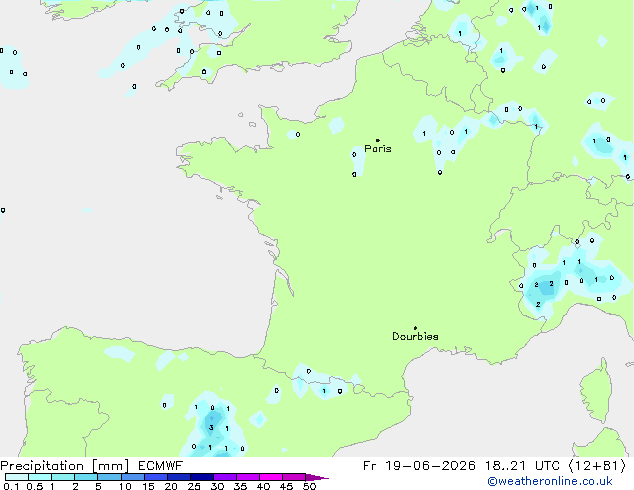The width and height of the screenshot is (634, 490).
Task: Click the '18..21 UTC' time range text
Action: 522,466
